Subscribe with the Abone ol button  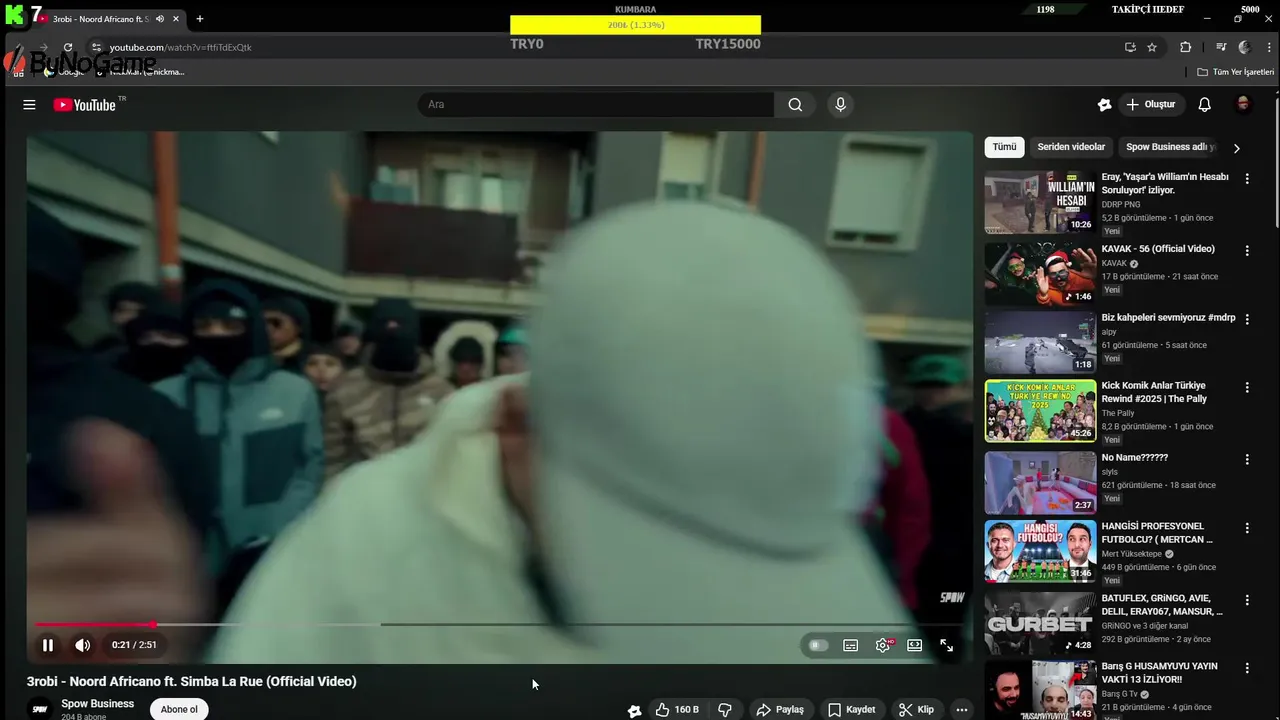tap(179, 709)
